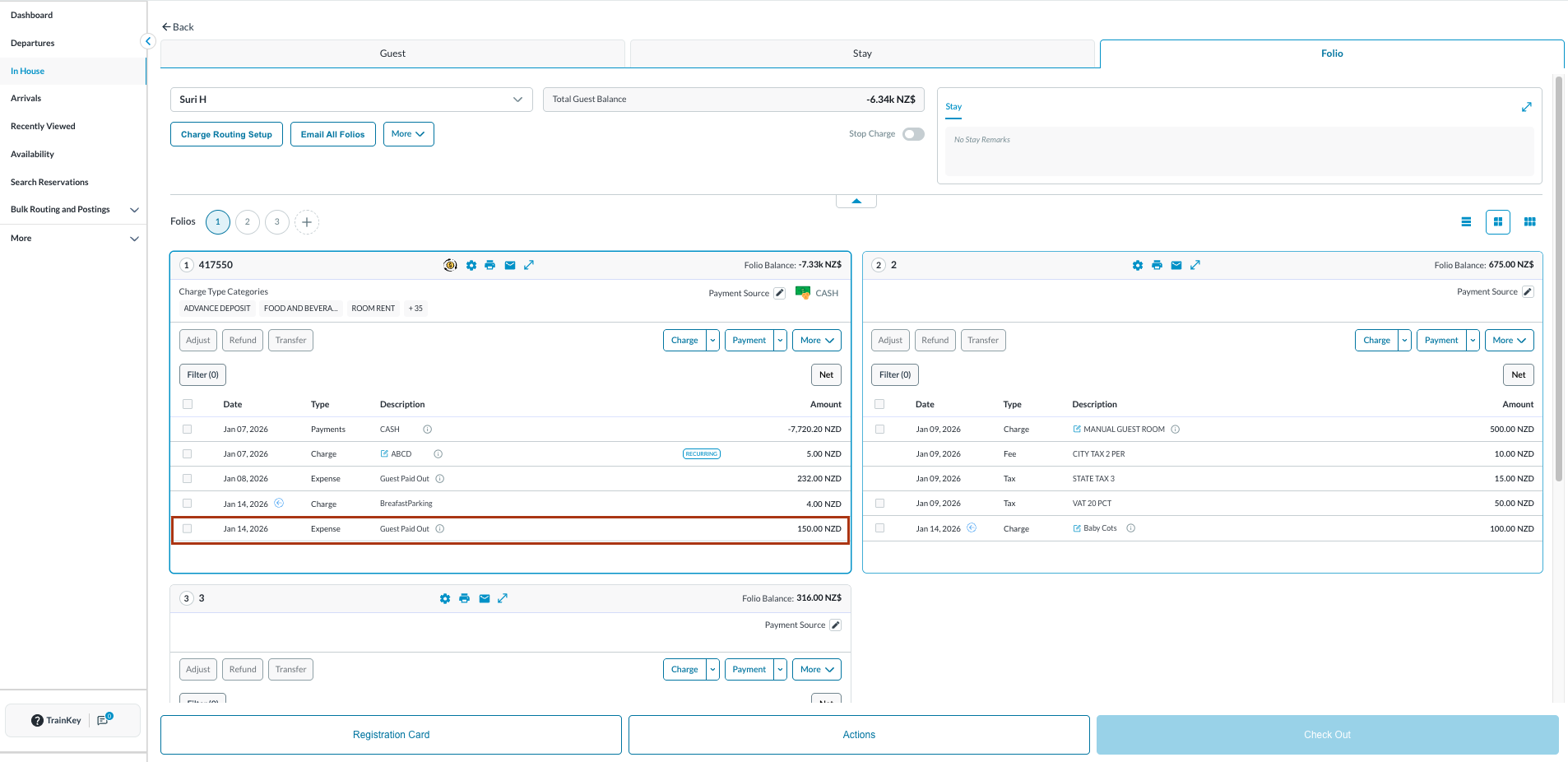
Task: Expand folio 3 to full view
Action: click(x=503, y=598)
